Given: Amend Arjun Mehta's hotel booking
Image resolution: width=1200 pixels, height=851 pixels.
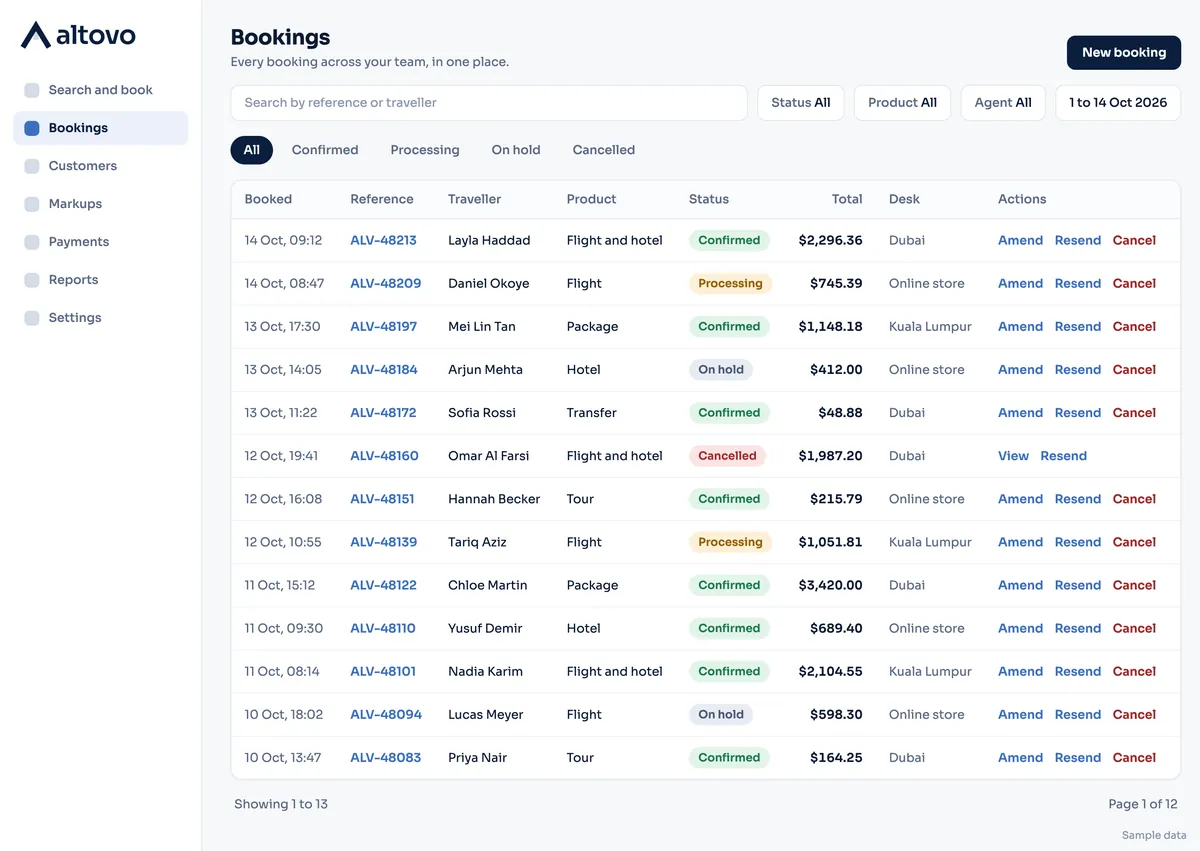Looking at the screenshot, I should pos(1020,369).
